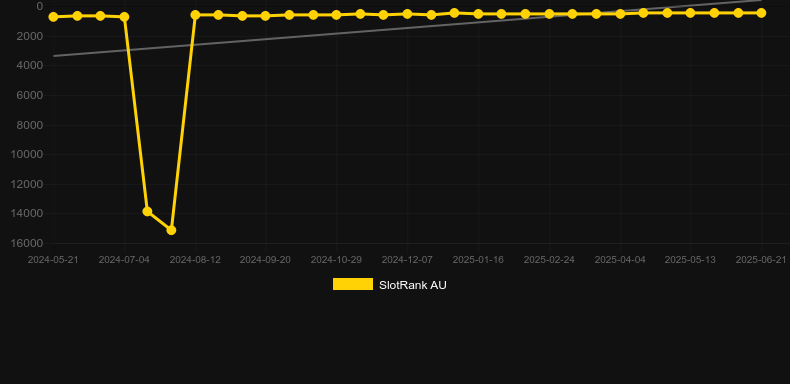Select the data point above 2025-02-24

click(x=549, y=14)
